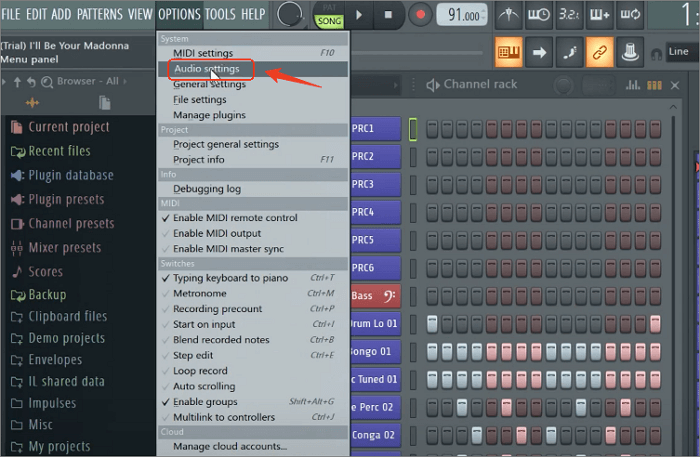
Task: Expand Mixer presets in browser
Action: 56,248
